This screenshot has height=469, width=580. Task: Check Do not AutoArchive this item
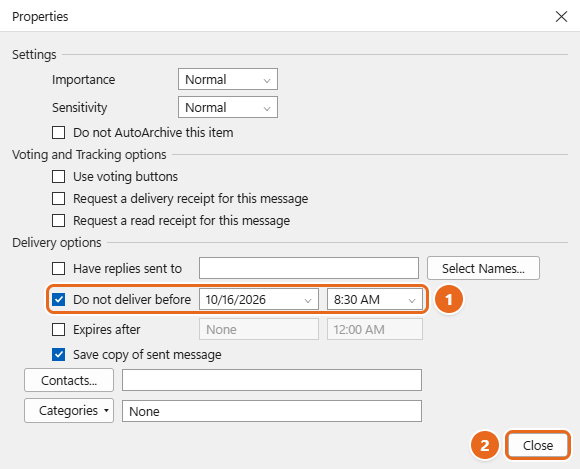(58, 132)
